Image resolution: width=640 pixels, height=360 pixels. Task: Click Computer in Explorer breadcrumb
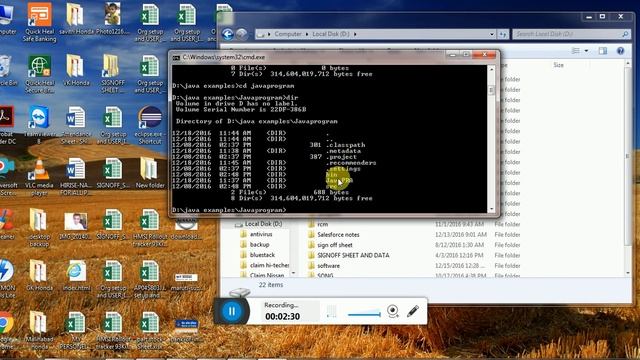(288, 34)
